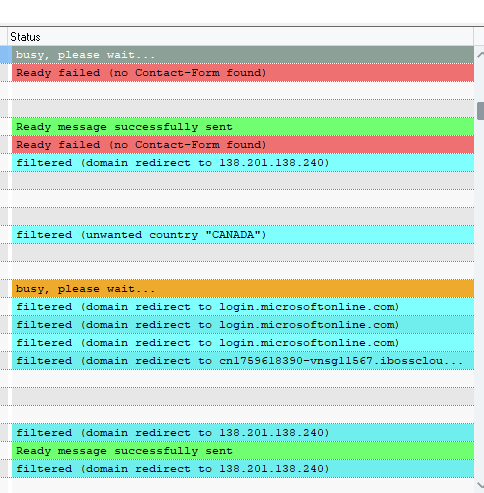Select the 138.201.138.240 row just above the last green row

pos(243,433)
